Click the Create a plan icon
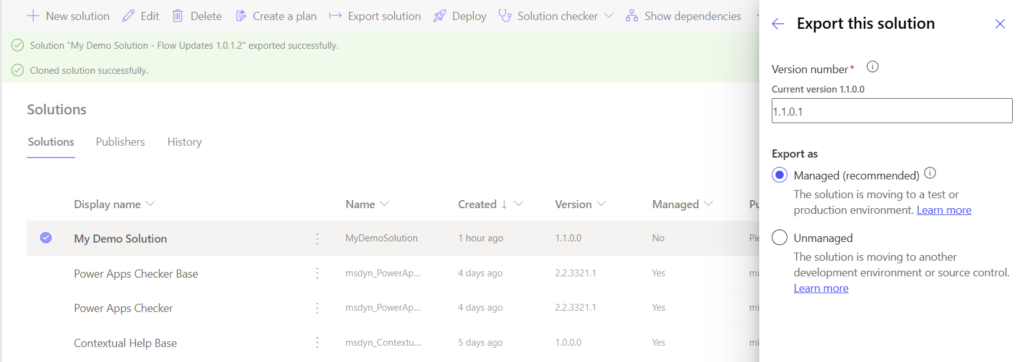The image size is (1024, 362). 241,16
